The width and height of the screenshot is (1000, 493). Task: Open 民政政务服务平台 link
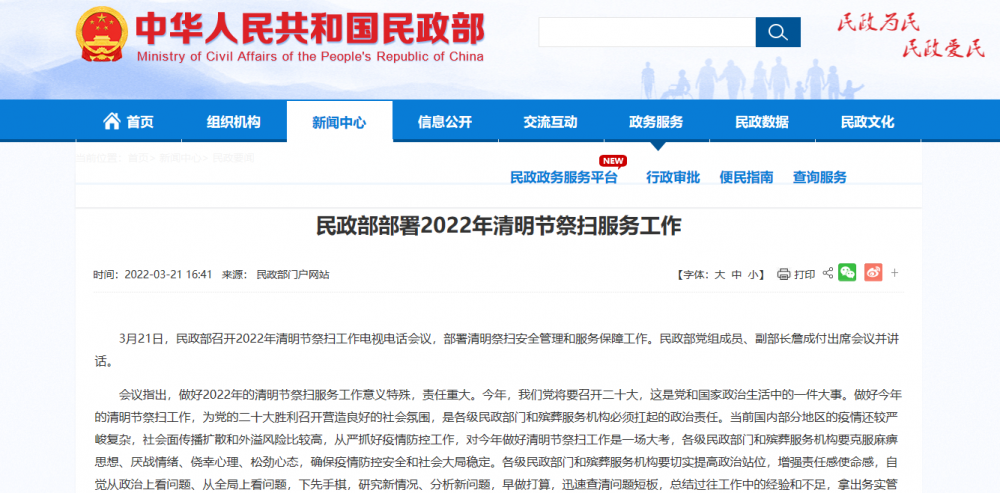coord(564,178)
